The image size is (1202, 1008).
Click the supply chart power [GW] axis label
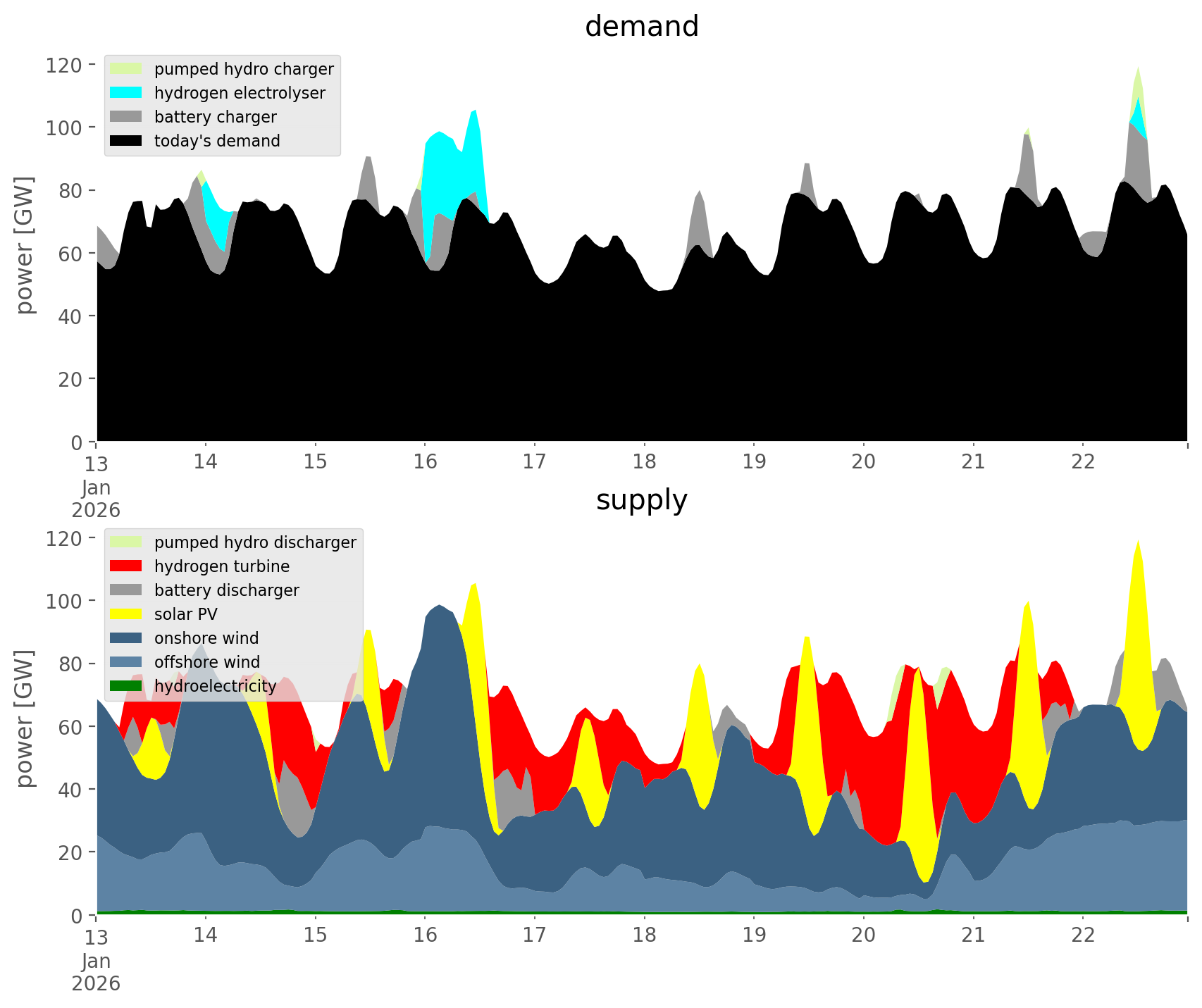24,718
